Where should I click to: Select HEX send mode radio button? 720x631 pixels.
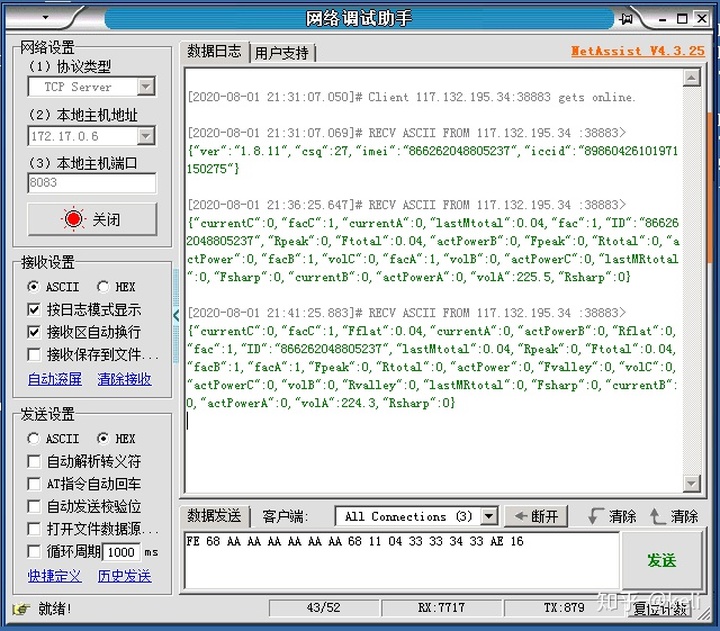click(x=103, y=439)
